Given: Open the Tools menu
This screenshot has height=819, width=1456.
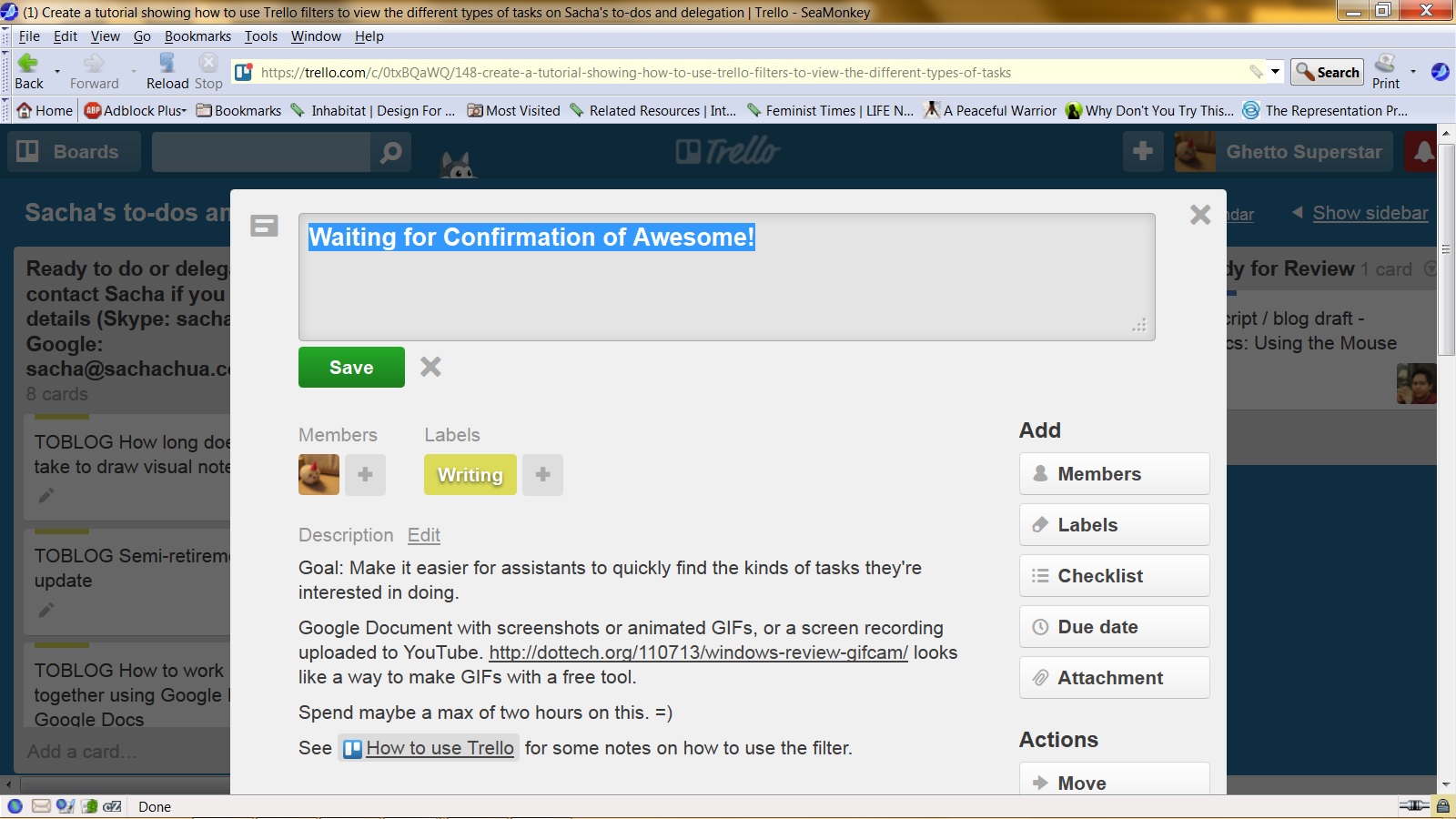Looking at the screenshot, I should tap(261, 36).
